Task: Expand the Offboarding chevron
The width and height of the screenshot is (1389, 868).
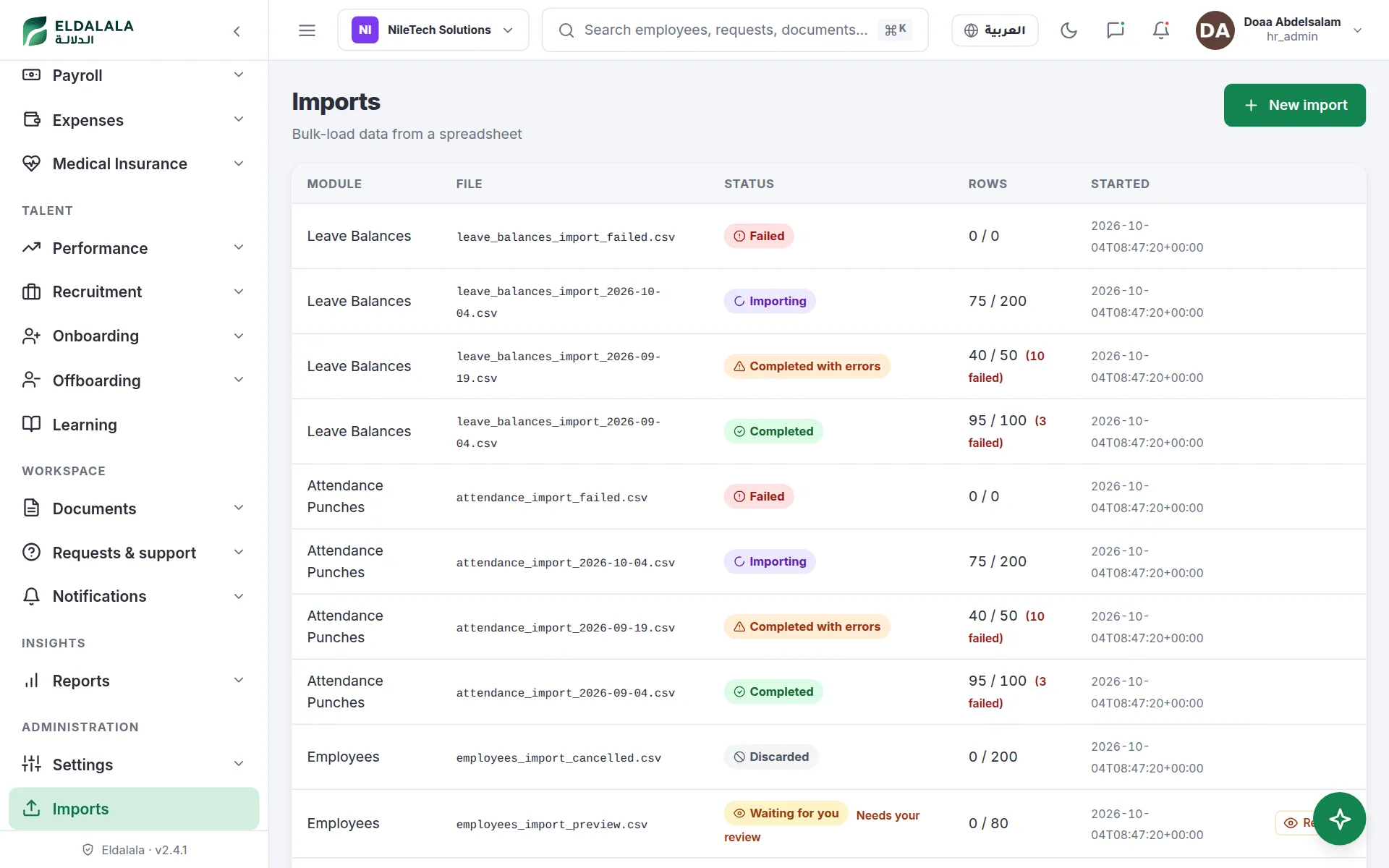Action: click(239, 380)
